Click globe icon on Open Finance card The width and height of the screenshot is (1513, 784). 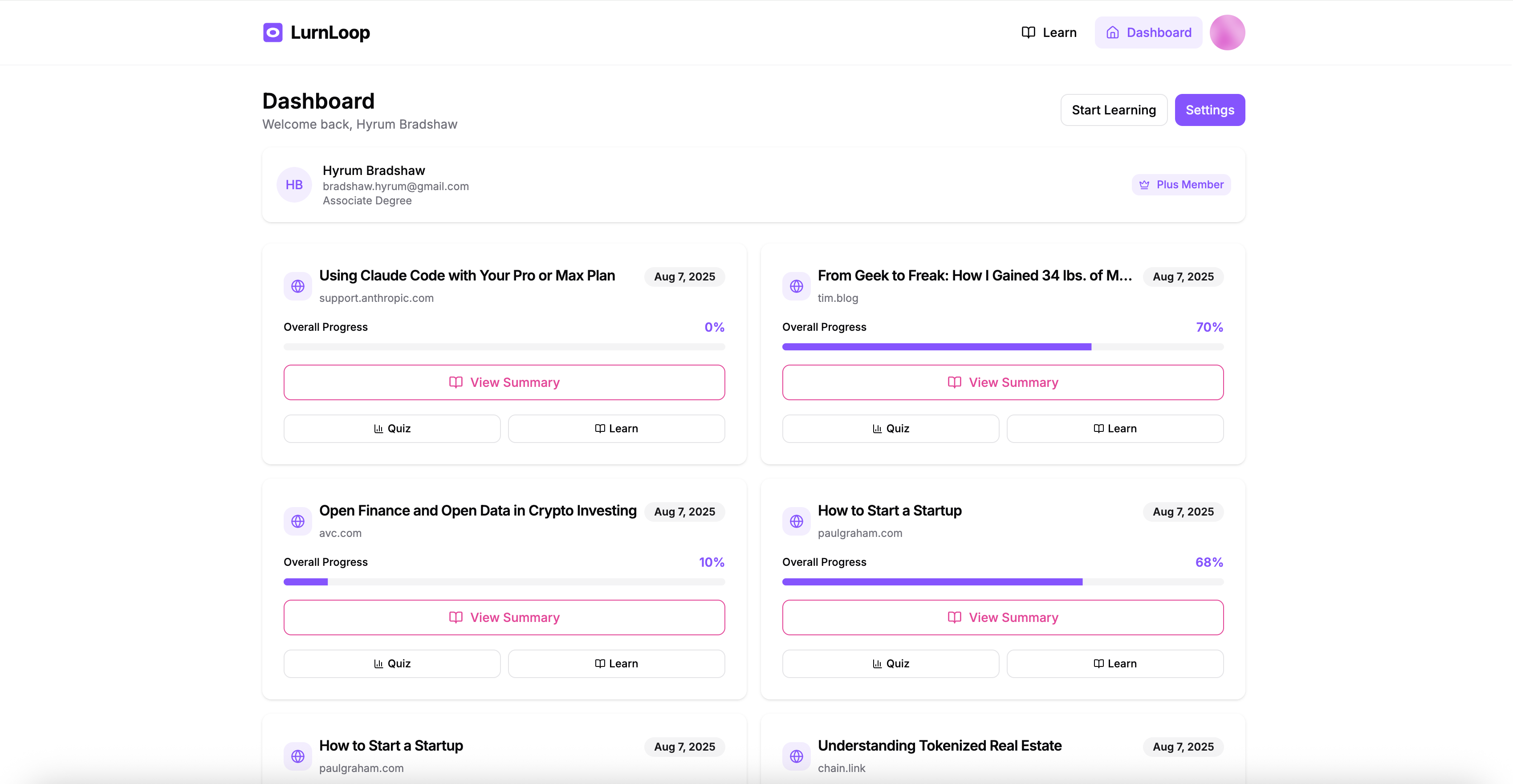(x=298, y=521)
